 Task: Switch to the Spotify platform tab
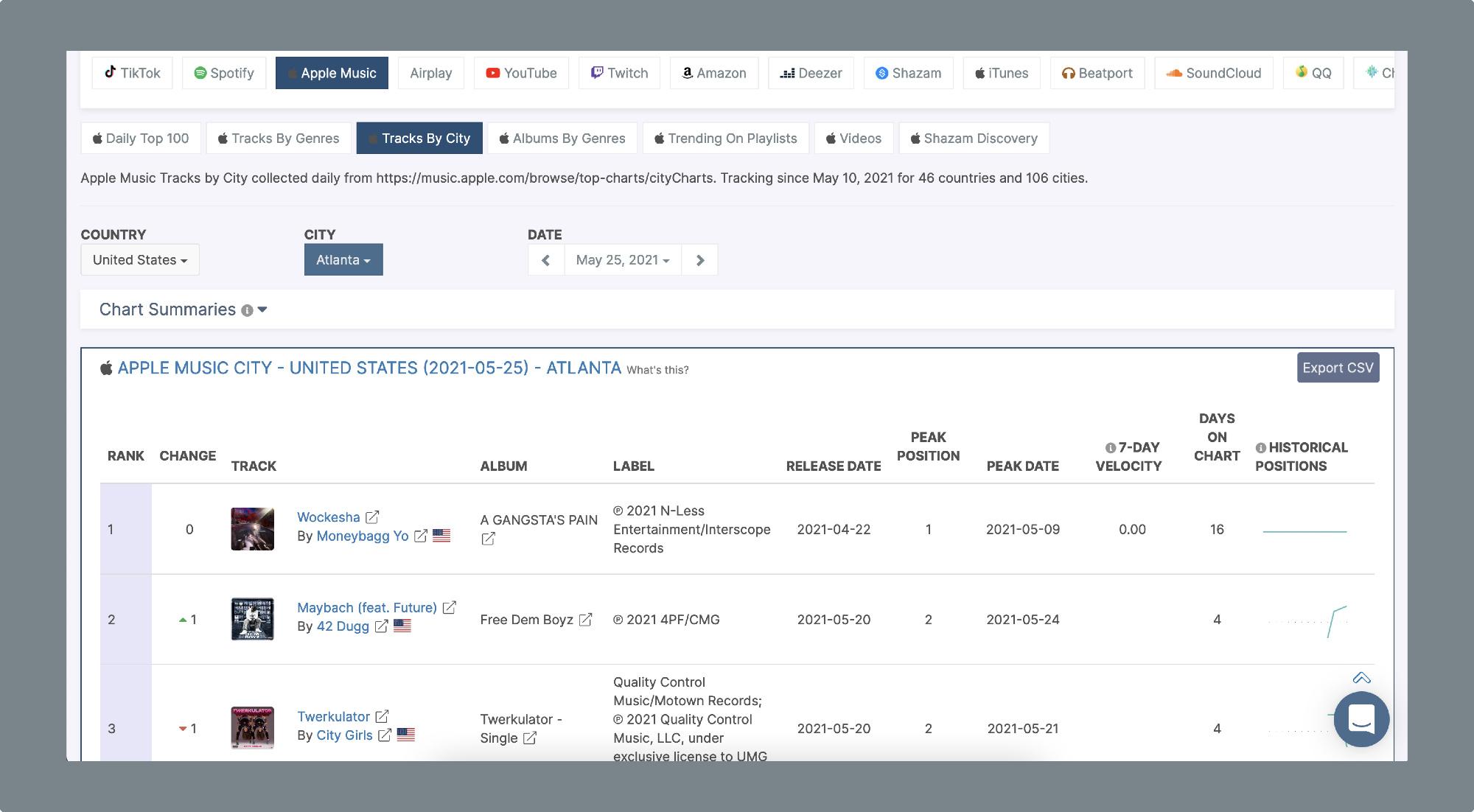224,73
